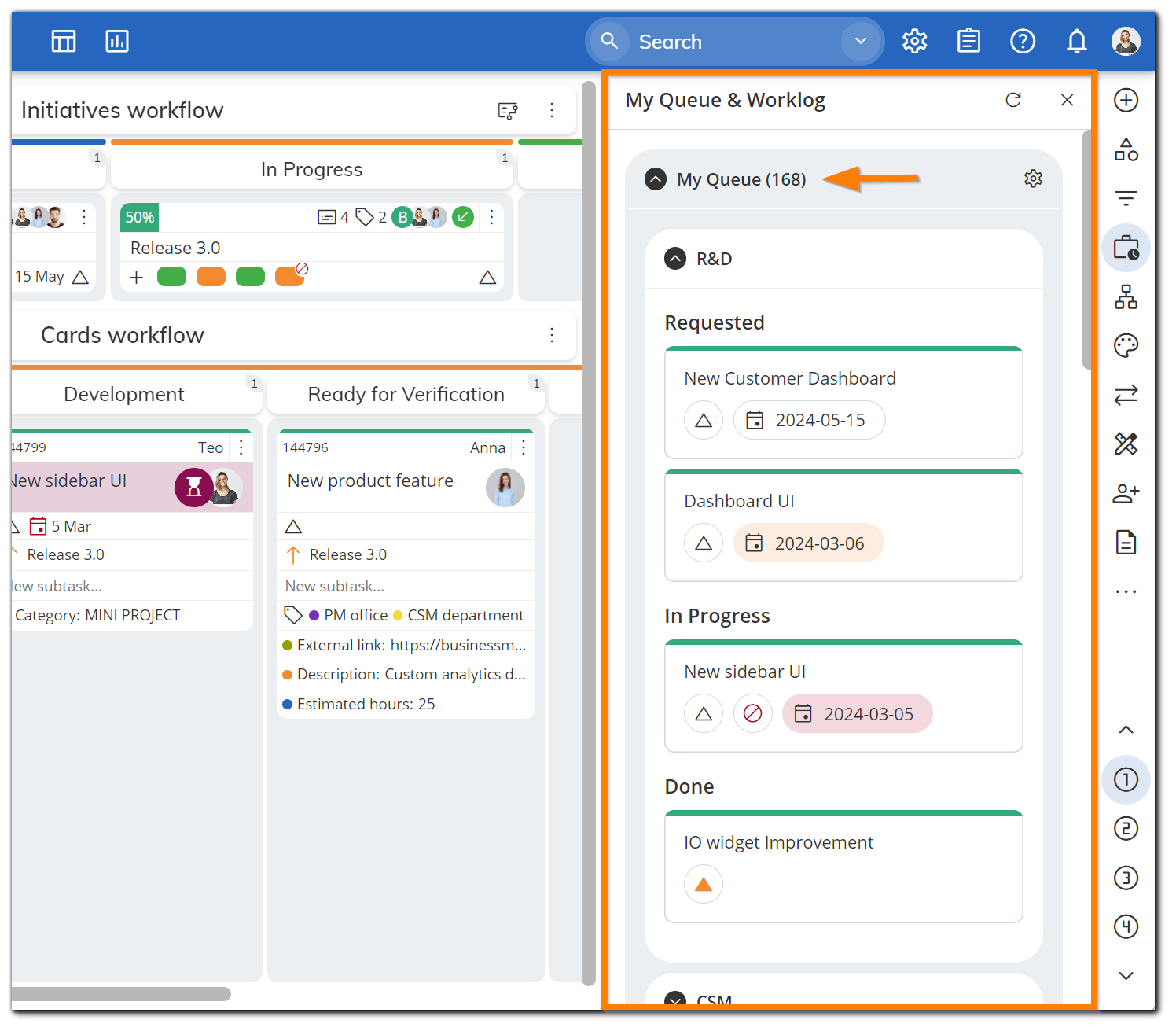Expand the CSM group at panel bottom

tap(674, 998)
